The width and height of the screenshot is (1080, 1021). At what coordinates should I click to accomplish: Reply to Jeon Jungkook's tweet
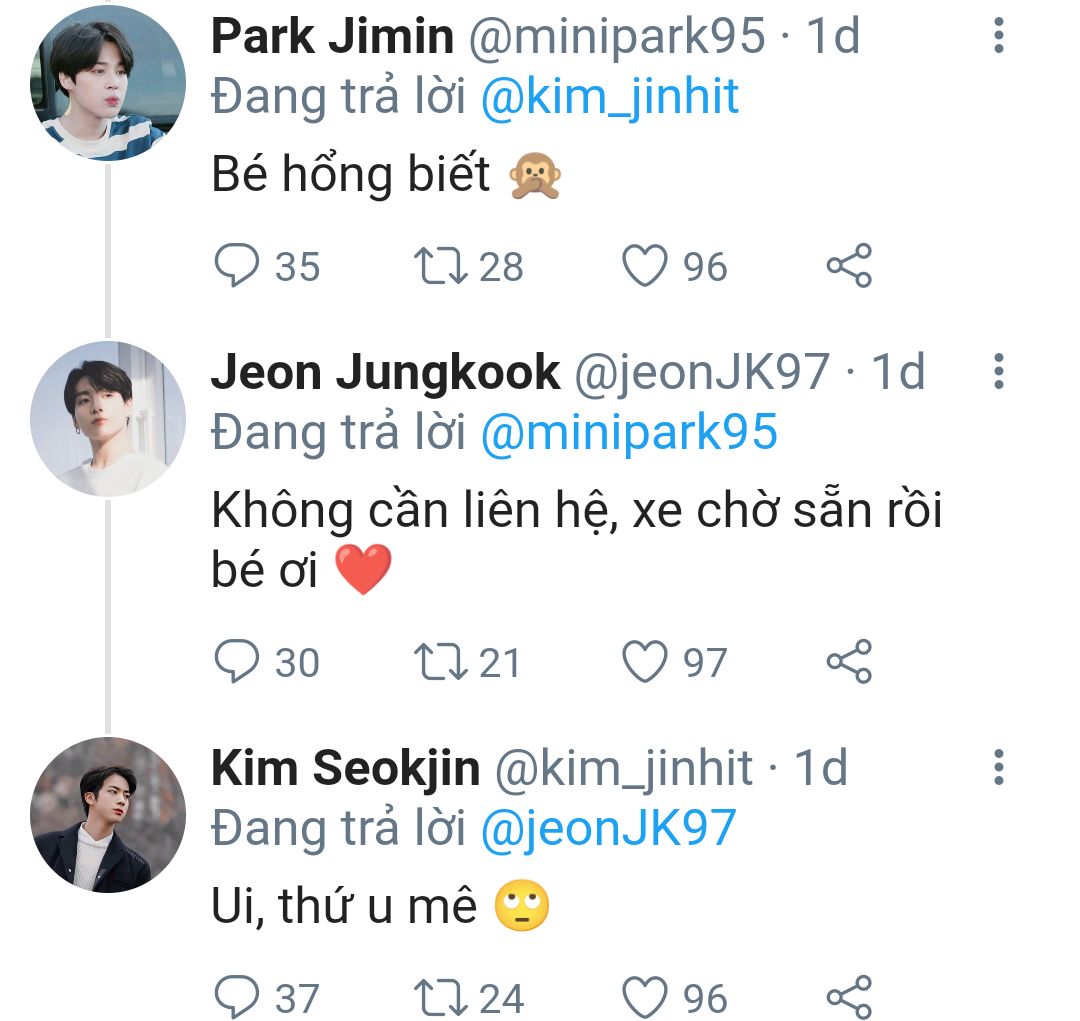pyautogui.click(x=239, y=662)
